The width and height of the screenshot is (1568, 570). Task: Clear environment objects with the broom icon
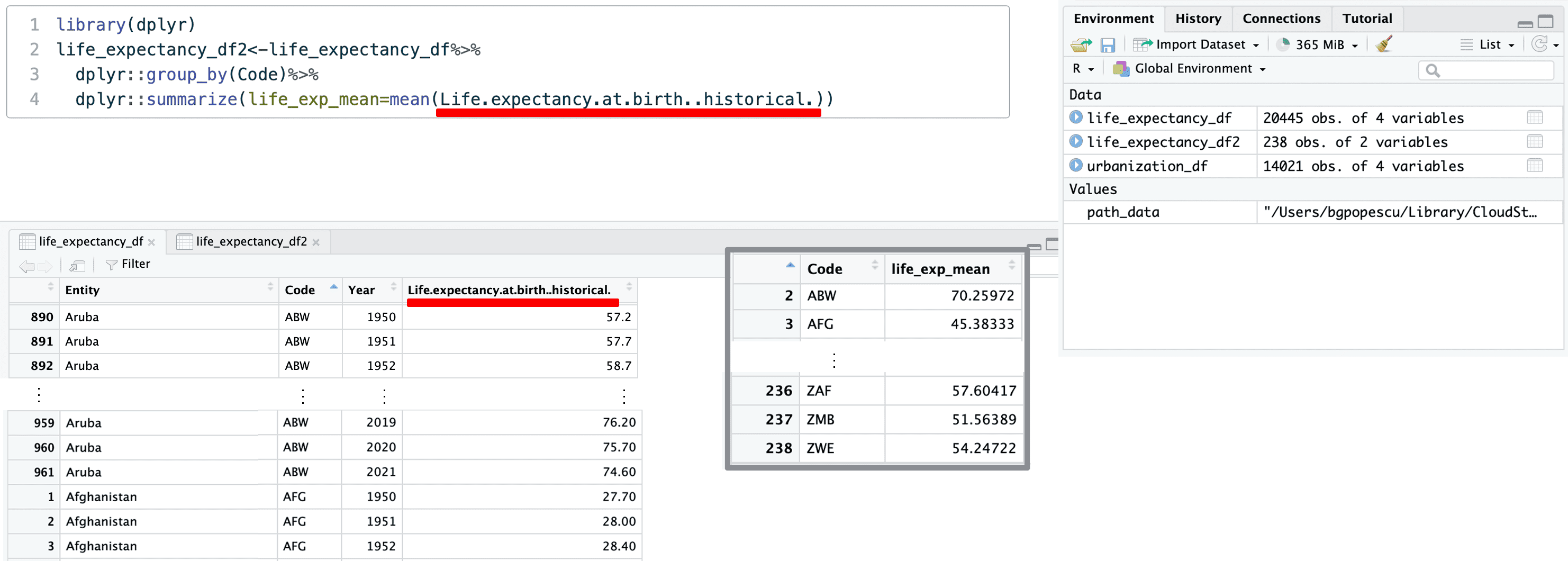click(1383, 44)
